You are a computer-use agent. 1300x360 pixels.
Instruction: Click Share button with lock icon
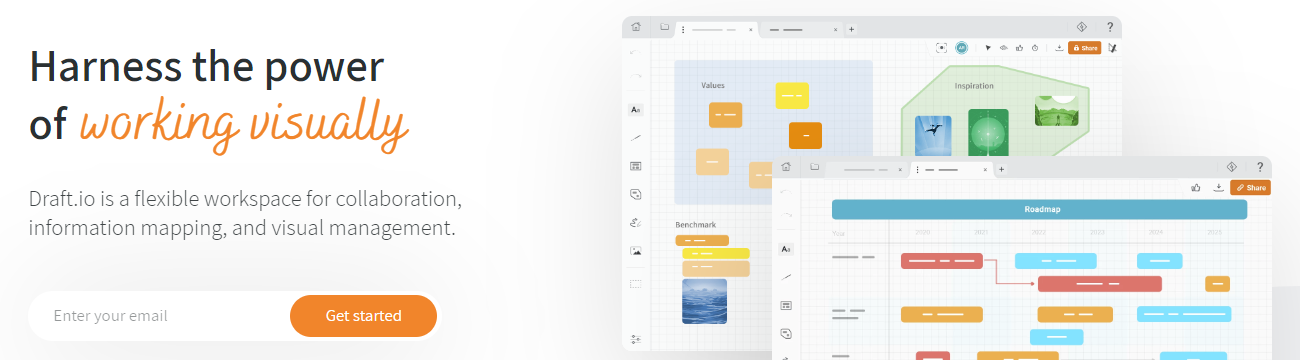1084,47
